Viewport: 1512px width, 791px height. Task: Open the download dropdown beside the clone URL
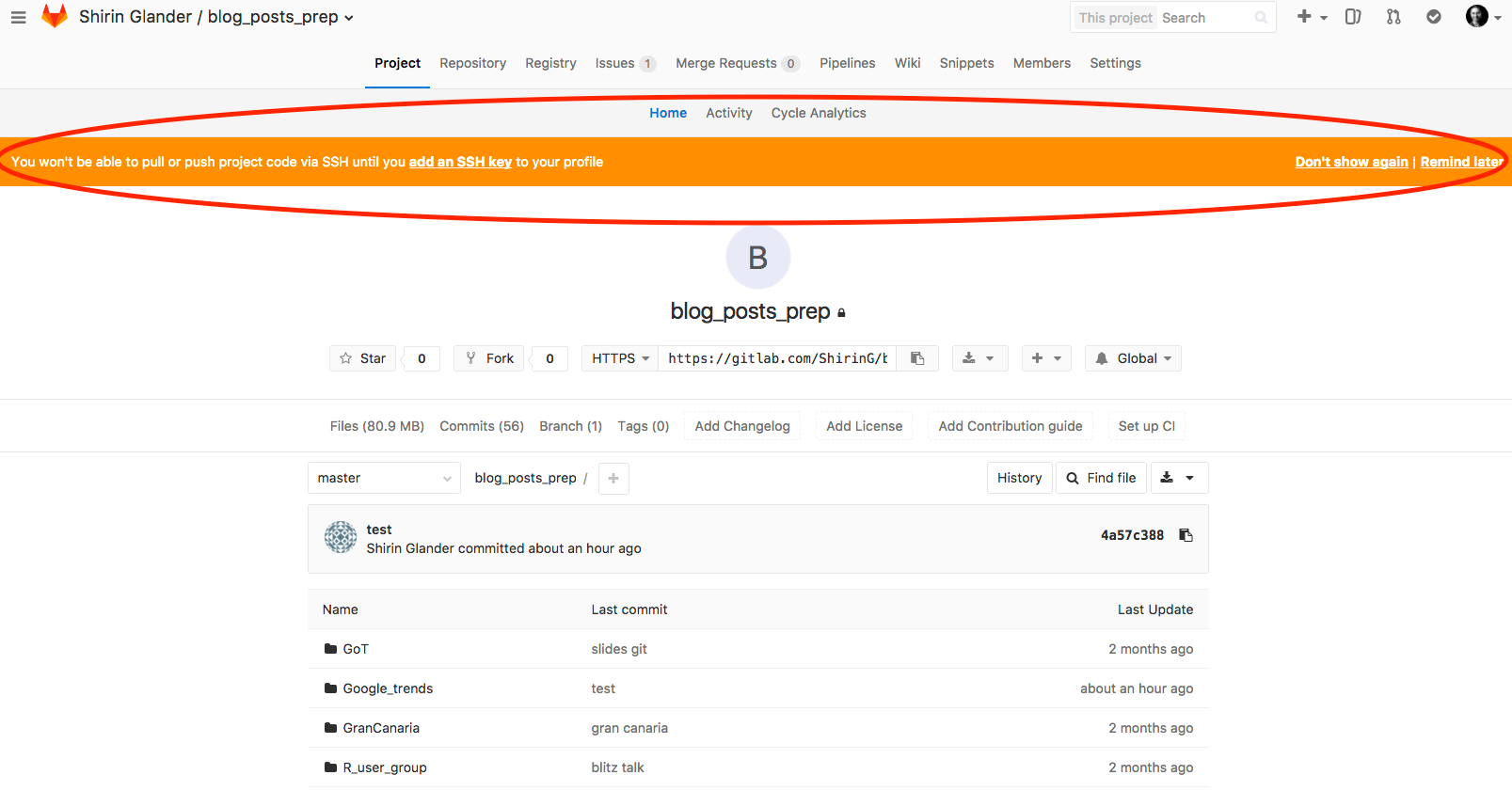979,358
